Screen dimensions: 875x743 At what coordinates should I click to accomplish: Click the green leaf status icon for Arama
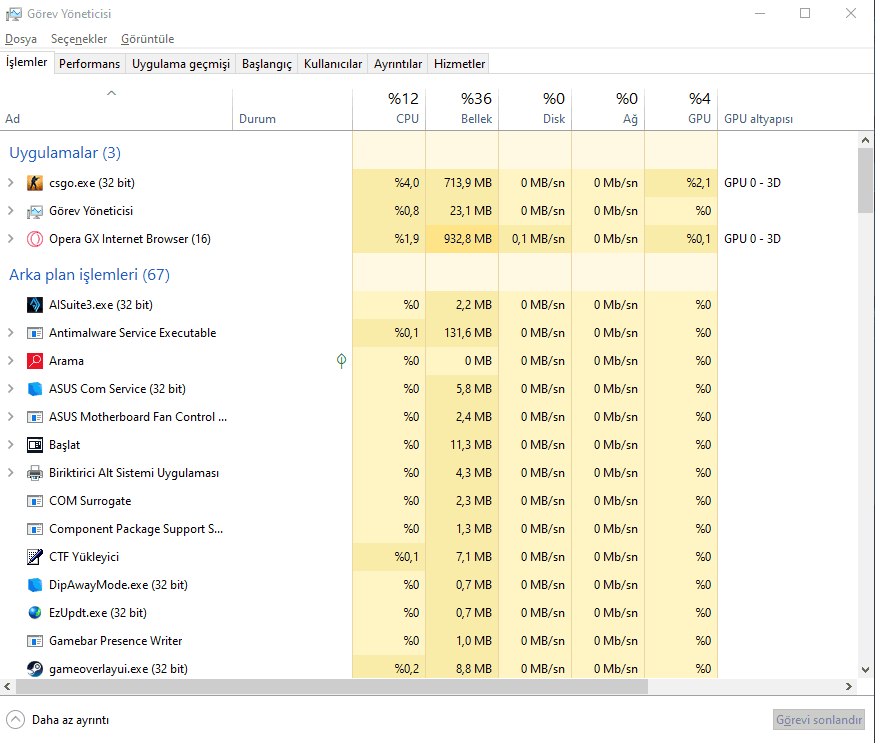(x=341, y=361)
